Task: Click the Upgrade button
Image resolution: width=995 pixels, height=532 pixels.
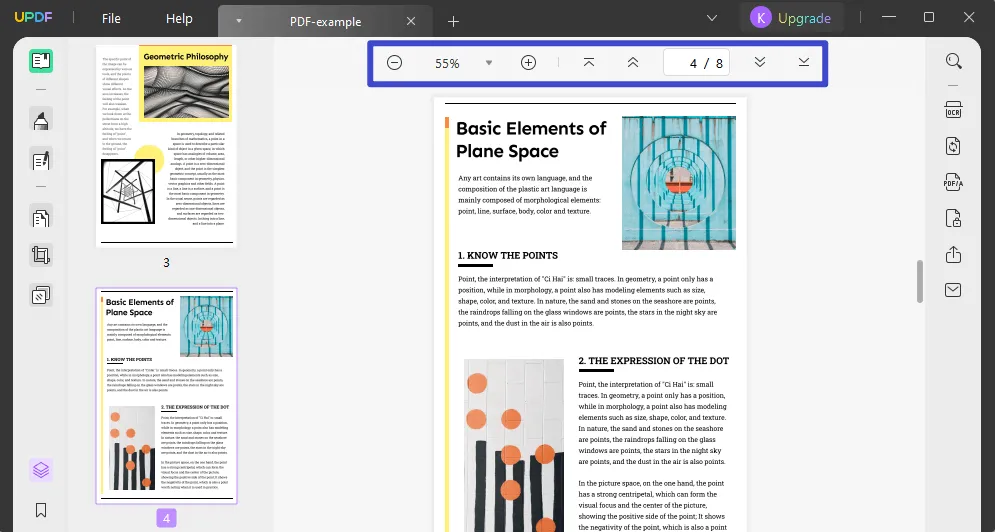Action: [792, 18]
